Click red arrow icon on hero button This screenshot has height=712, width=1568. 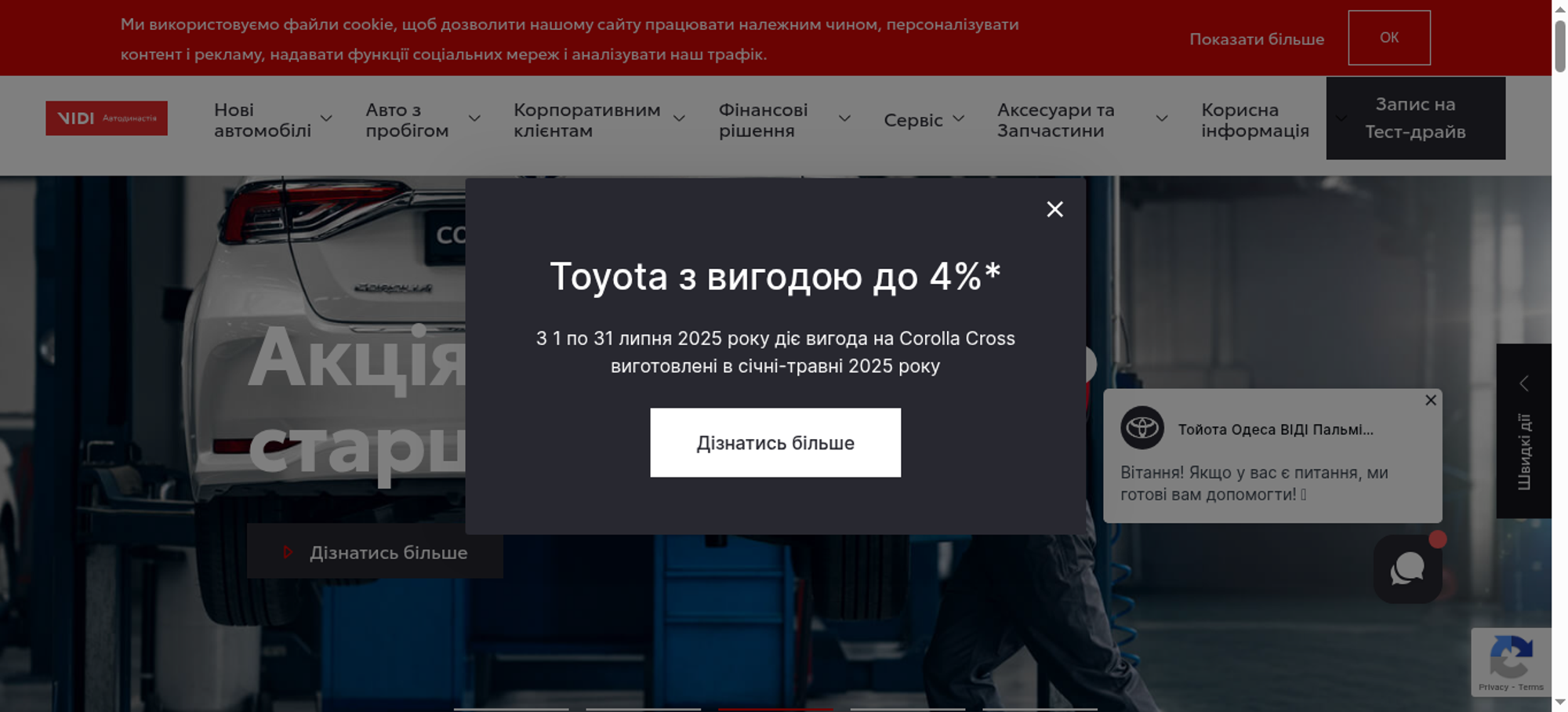(x=288, y=552)
